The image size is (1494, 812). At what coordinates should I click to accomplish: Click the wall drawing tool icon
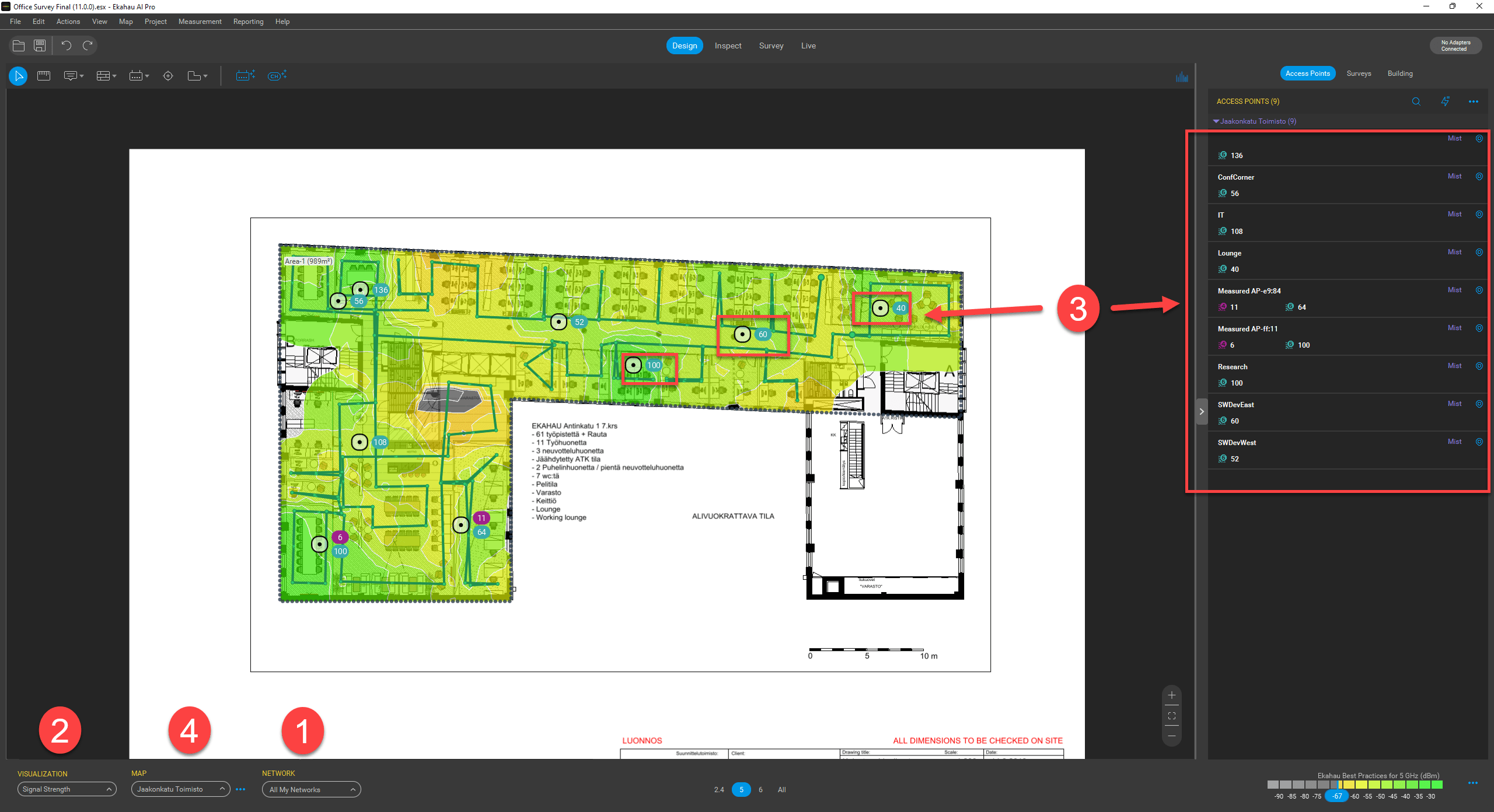click(x=103, y=76)
